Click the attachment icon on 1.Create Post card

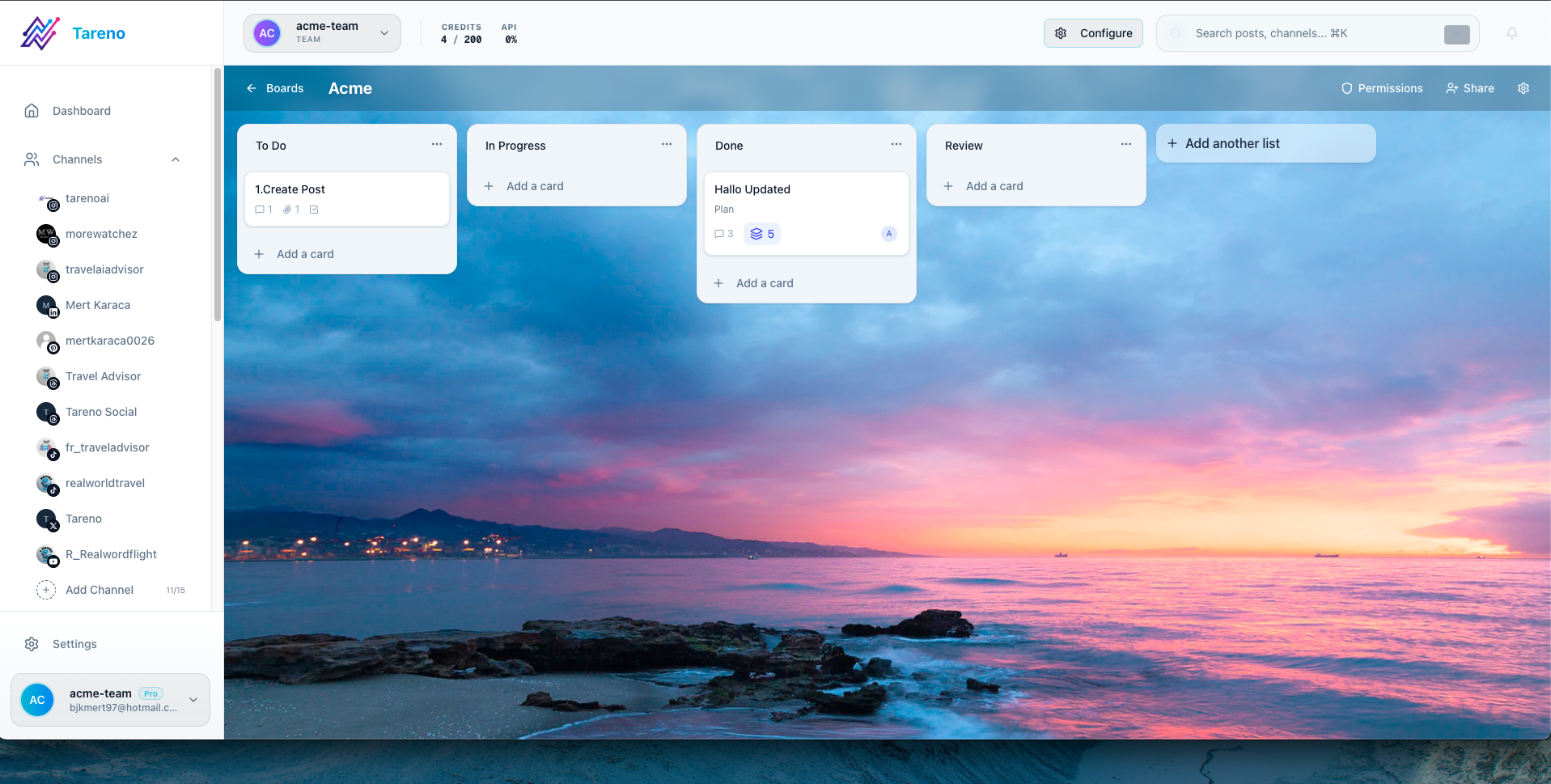click(286, 209)
